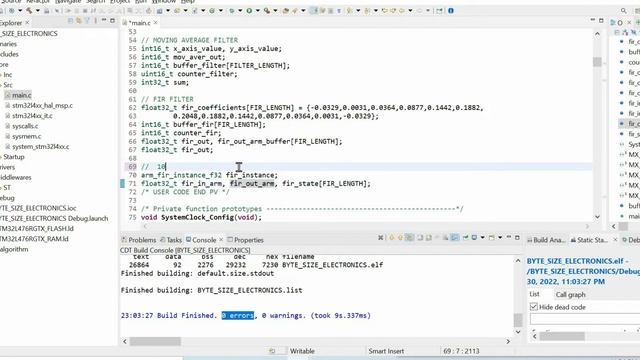The width and height of the screenshot is (640, 360).
Task: Click the editor scroll up arrow
Action: point(597,34)
